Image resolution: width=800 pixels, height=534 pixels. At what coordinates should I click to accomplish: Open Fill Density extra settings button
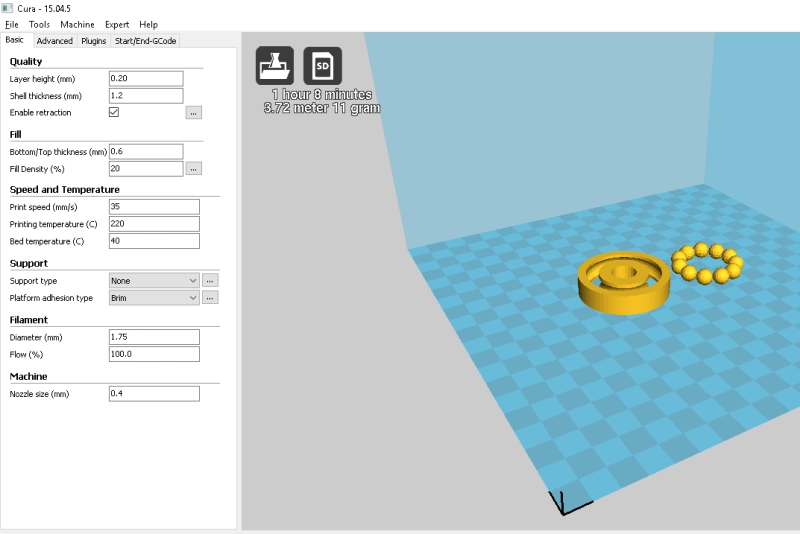pos(193,169)
